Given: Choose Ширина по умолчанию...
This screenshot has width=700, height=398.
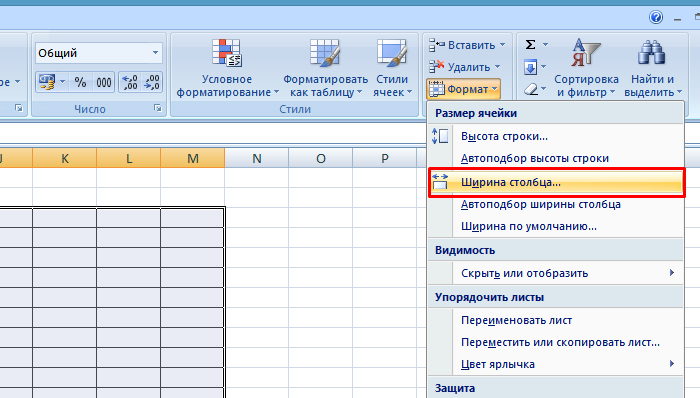Looking at the screenshot, I should click(x=555, y=226).
